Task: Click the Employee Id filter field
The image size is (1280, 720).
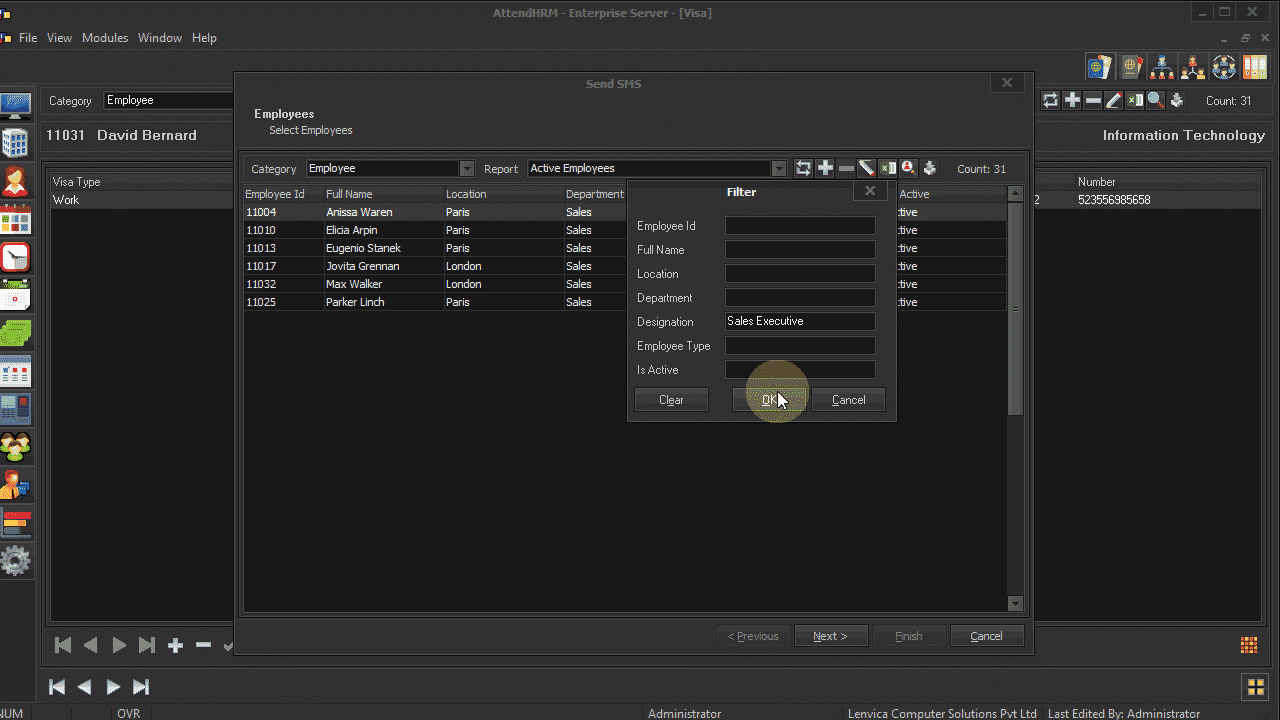Action: click(800, 226)
